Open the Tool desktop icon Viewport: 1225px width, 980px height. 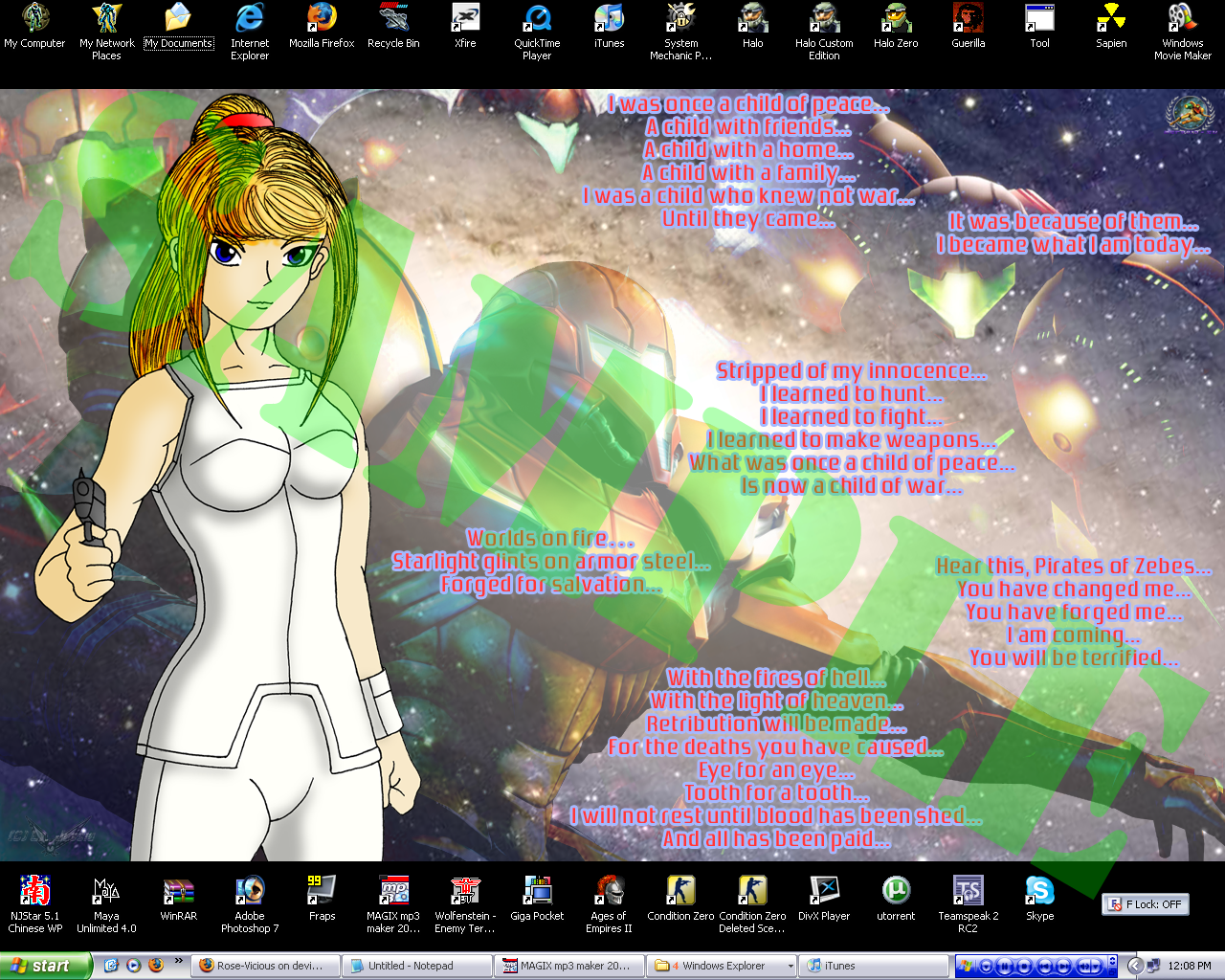pyautogui.click(x=1039, y=27)
